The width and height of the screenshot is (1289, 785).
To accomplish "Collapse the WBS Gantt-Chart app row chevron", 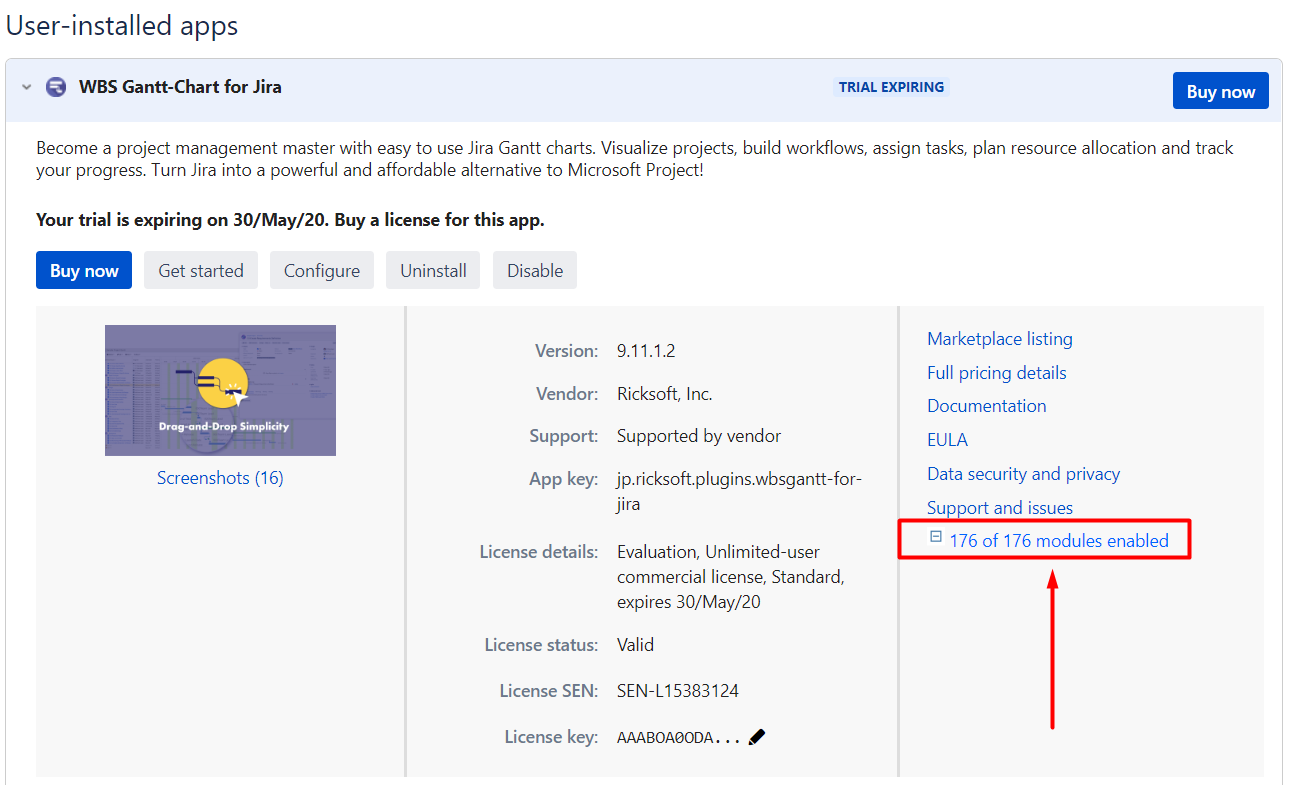I will (x=26, y=88).
